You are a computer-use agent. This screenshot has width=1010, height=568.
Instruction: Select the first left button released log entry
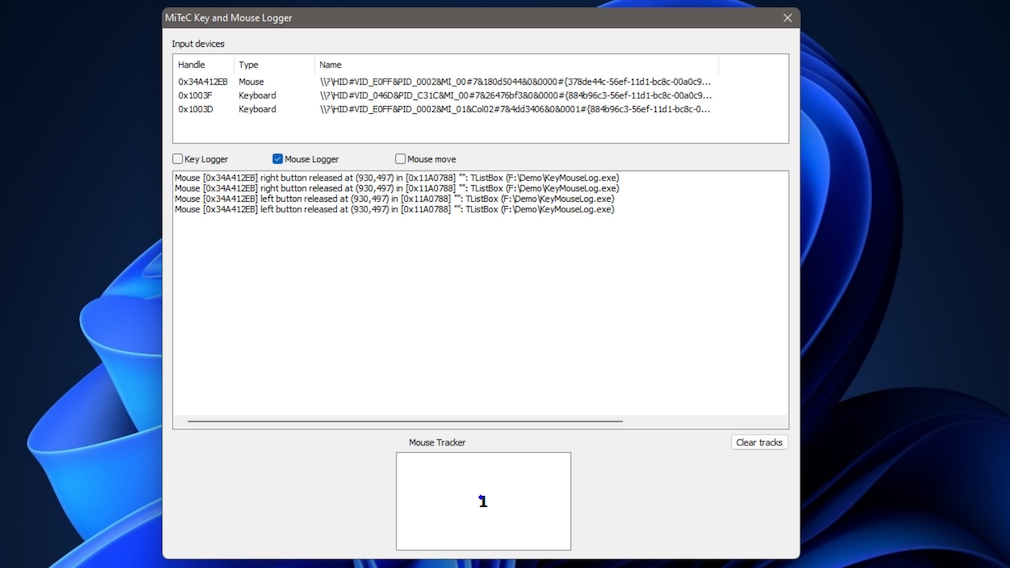pyautogui.click(x=394, y=199)
